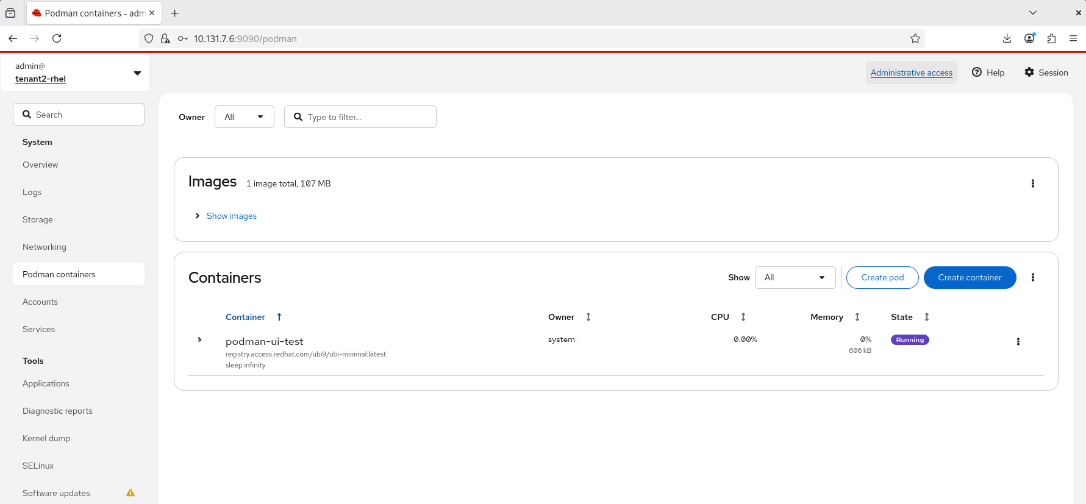The width and height of the screenshot is (1086, 504).
Task: Open the Containers section kebab menu
Action: 1033,278
